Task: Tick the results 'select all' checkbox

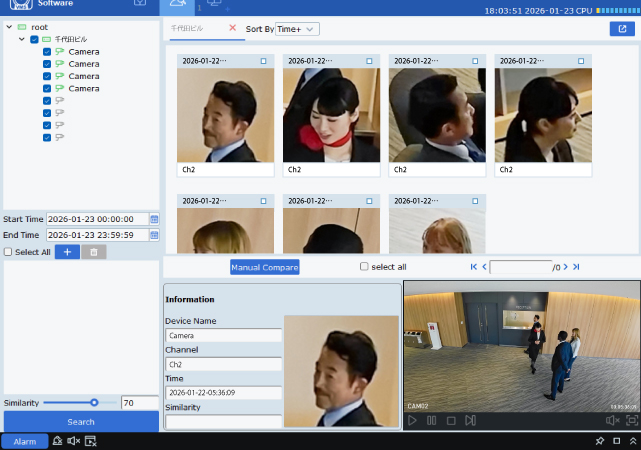Action: (x=364, y=267)
